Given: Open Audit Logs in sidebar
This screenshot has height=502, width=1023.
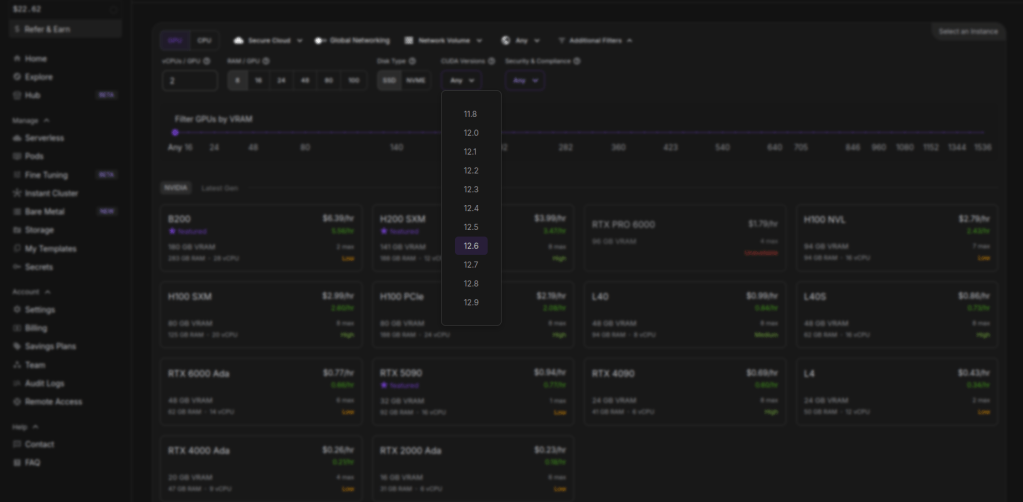Looking at the screenshot, I should click(17, 384).
